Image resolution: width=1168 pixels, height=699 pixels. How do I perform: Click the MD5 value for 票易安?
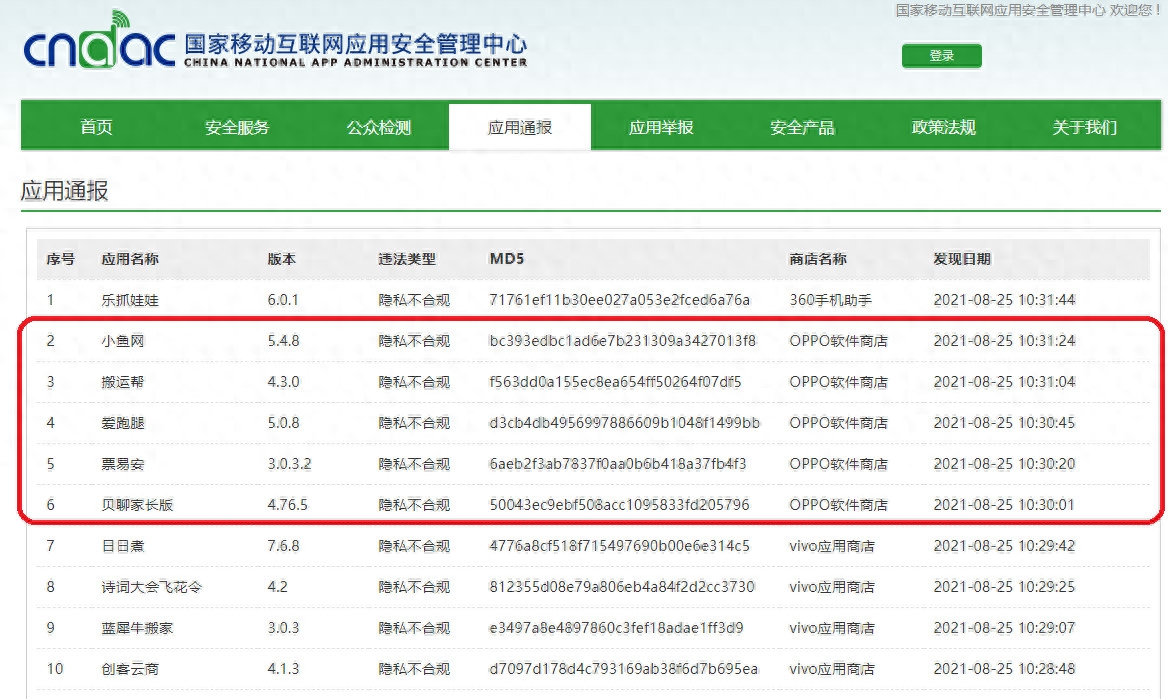[x=617, y=463]
